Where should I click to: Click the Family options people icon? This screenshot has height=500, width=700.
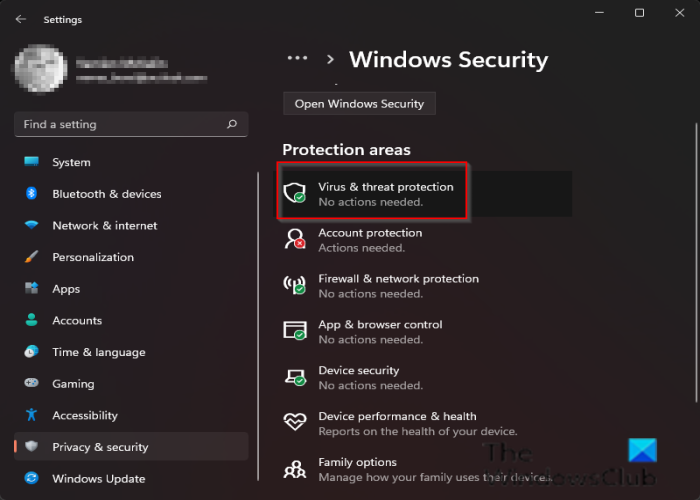(x=294, y=468)
